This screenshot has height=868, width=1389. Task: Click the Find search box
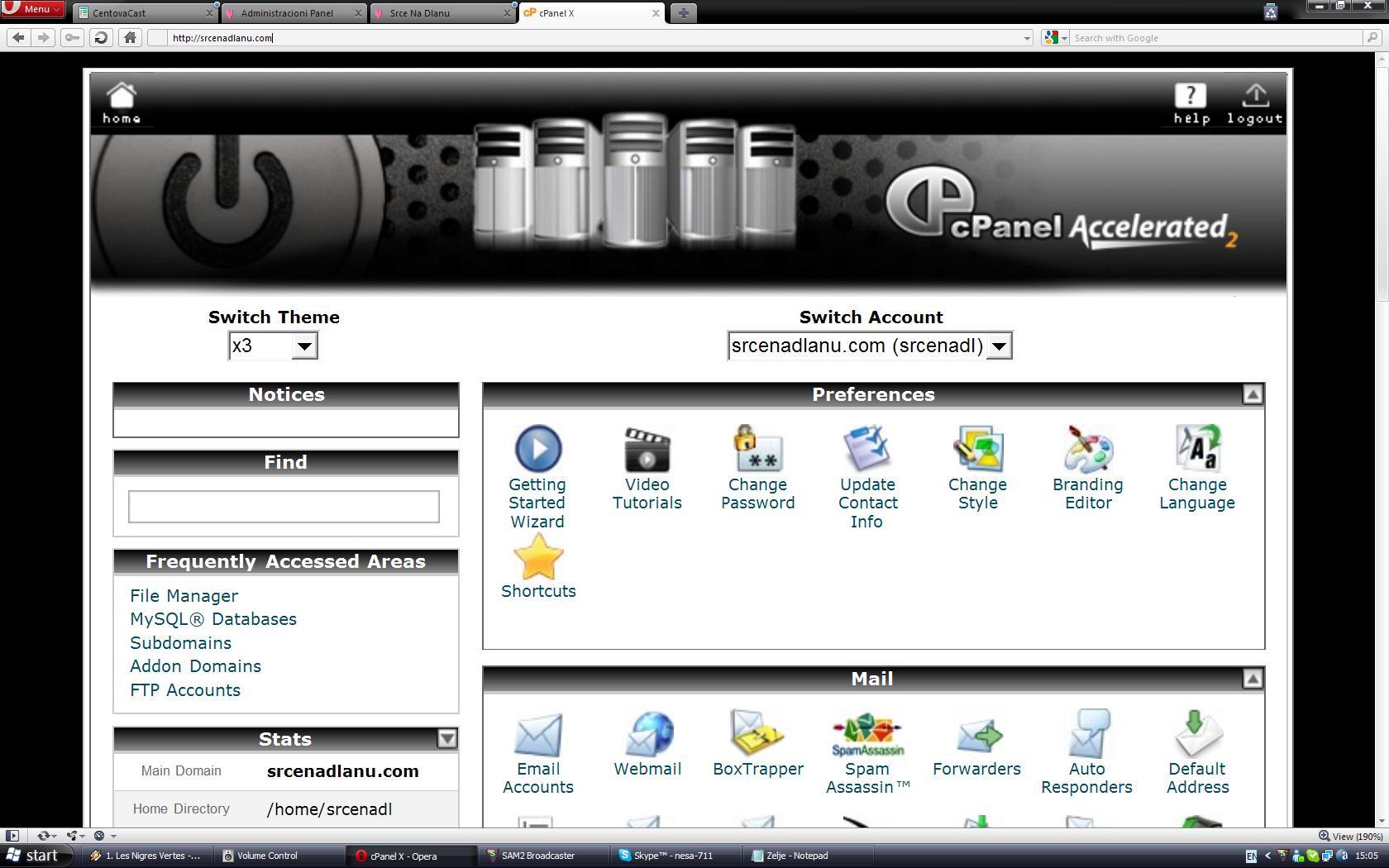(x=284, y=507)
